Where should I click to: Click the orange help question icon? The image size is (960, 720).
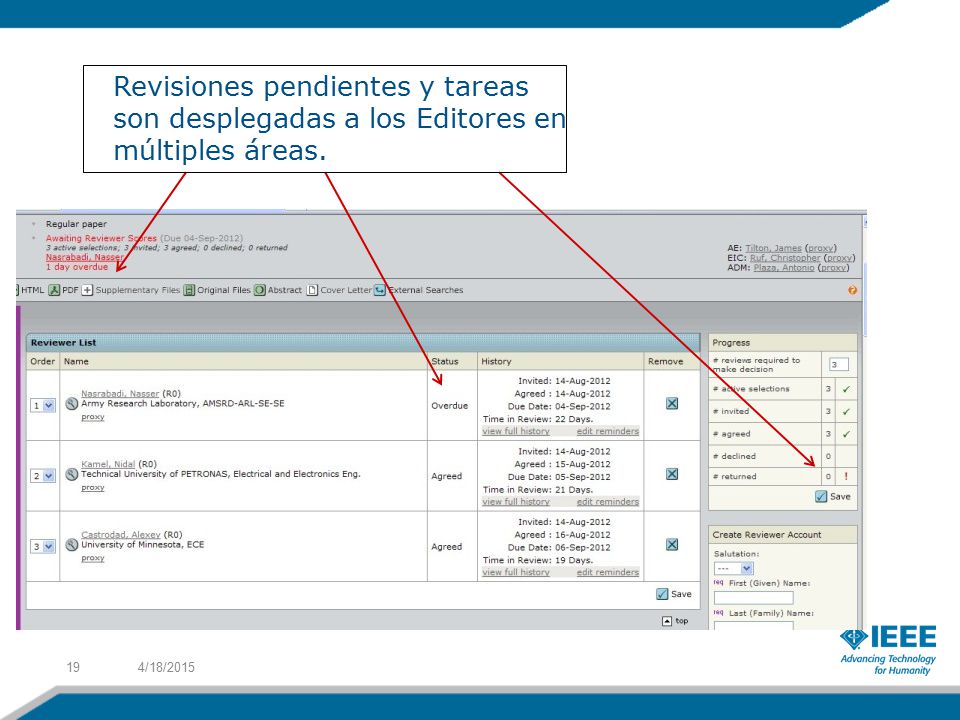852,290
